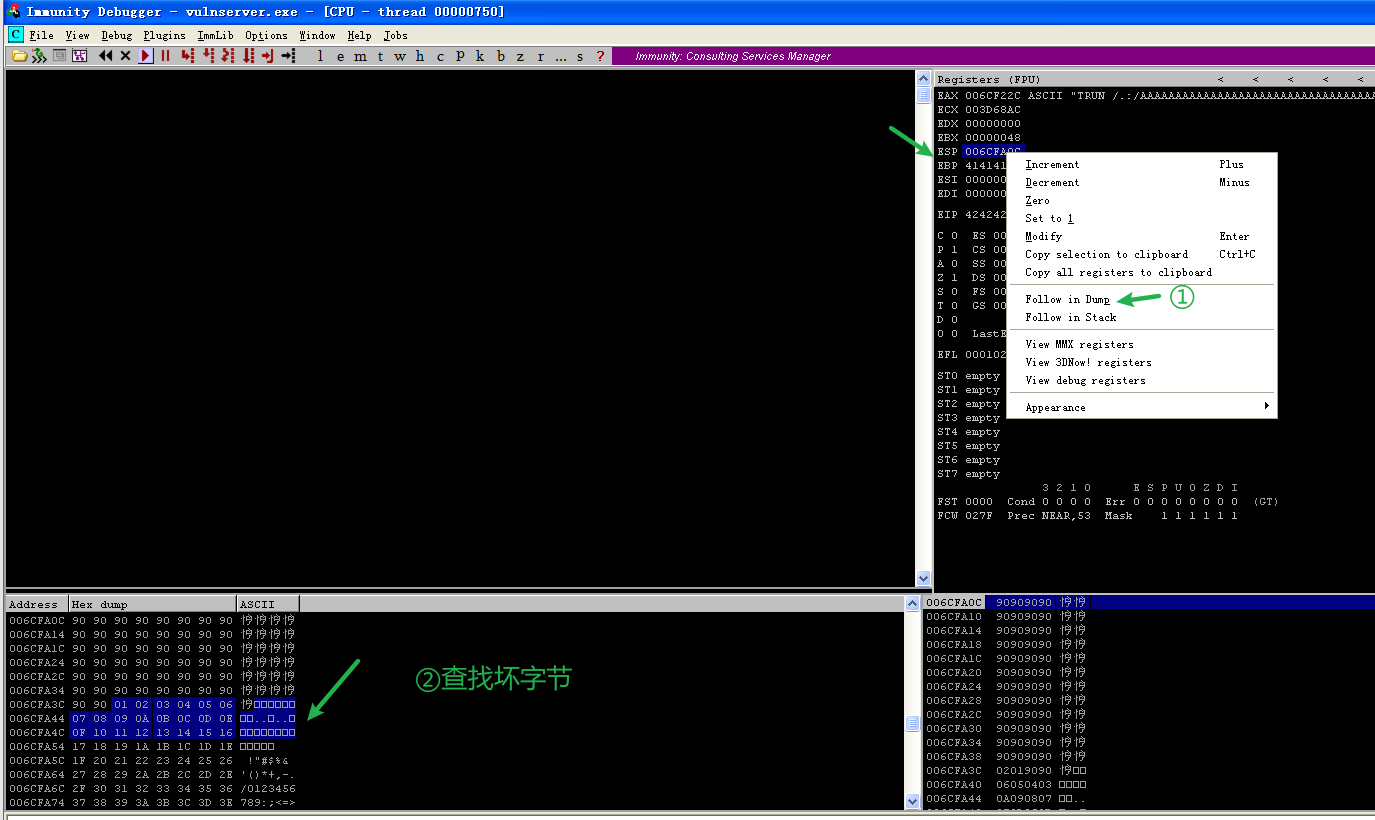This screenshot has height=820, width=1375.
Task: Click the purple grid toolbar icon
Action: [79, 56]
